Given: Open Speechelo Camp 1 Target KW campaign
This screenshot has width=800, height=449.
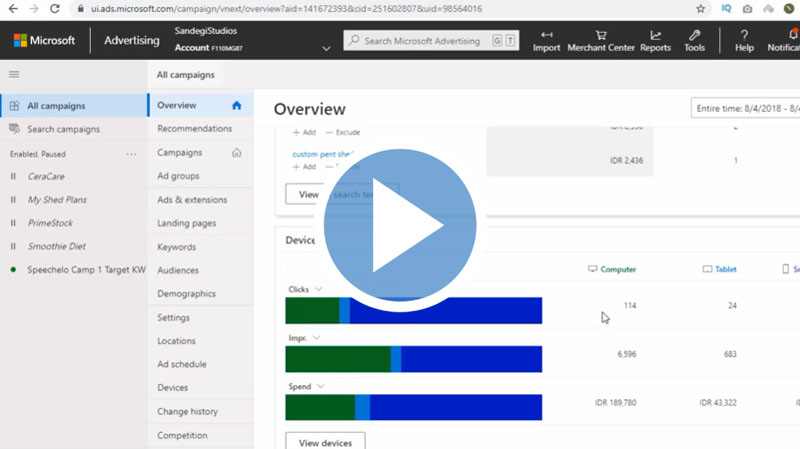Looking at the screenshot, I should pos(86,269).
